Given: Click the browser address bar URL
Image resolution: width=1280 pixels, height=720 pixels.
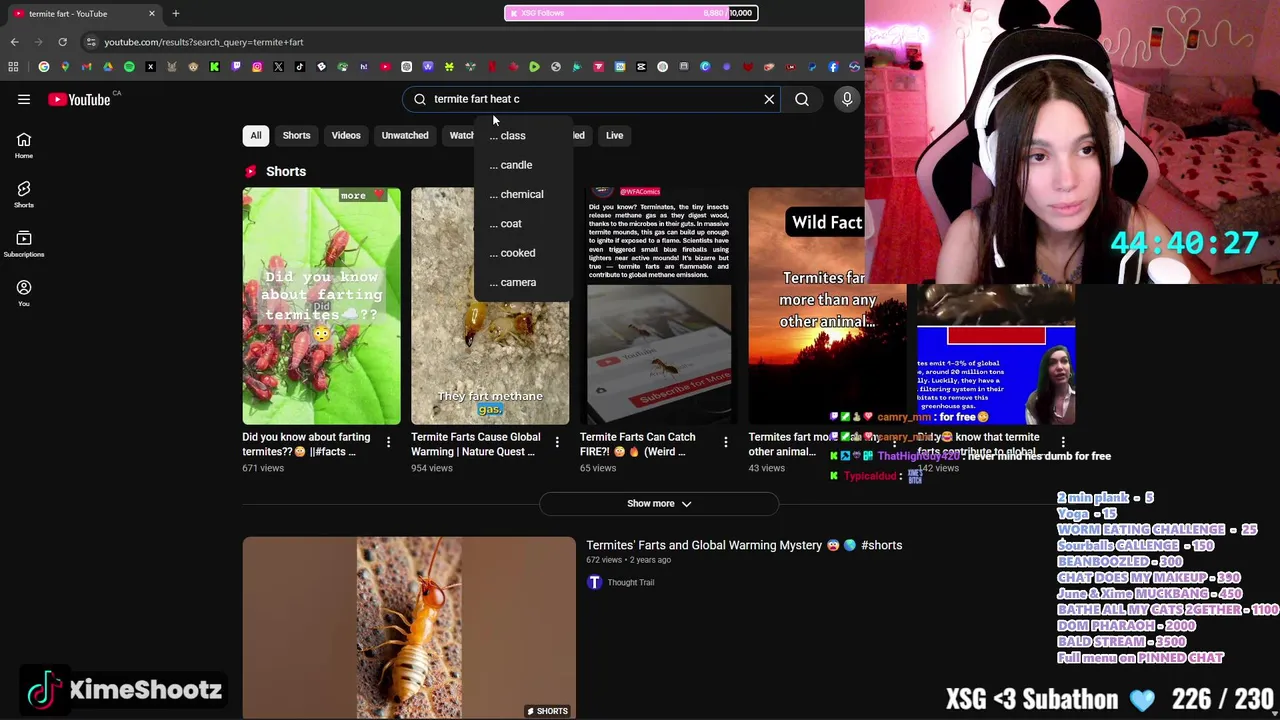Looking at the screenshot, I should [204, 42].
